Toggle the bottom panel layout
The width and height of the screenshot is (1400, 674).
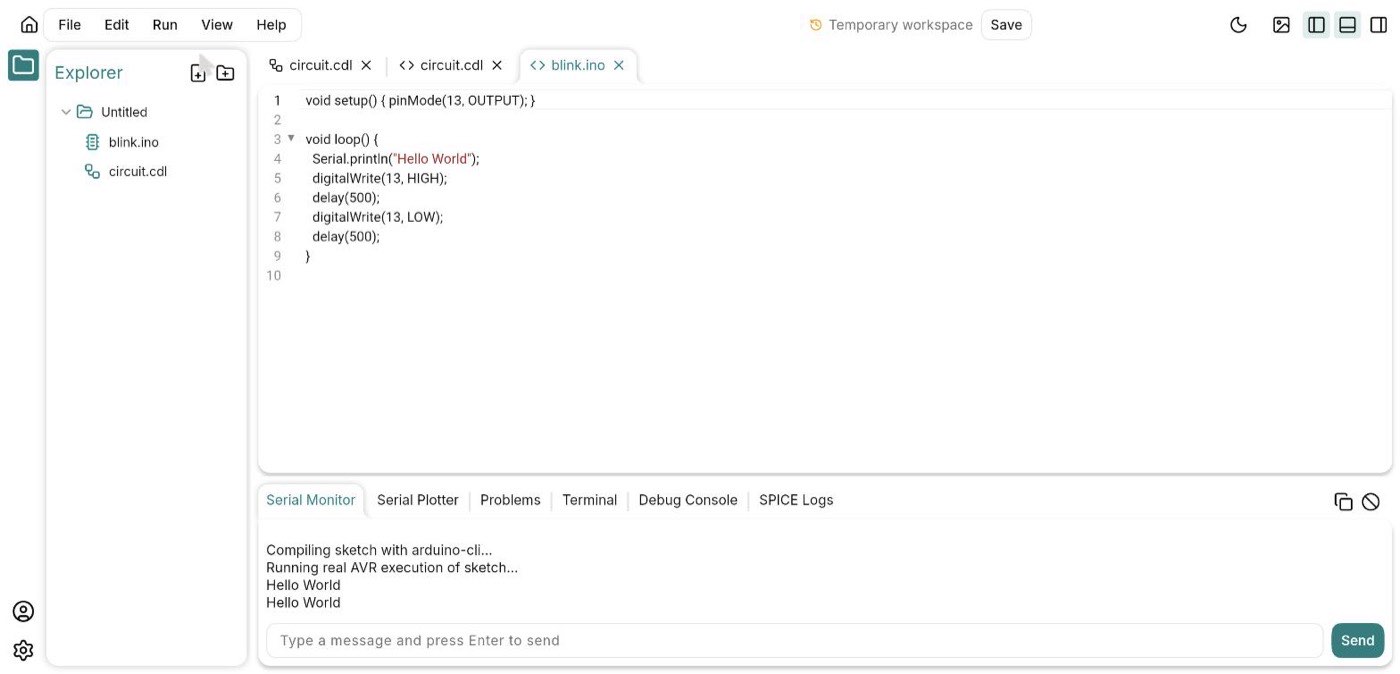click(x=1347, y=25)
